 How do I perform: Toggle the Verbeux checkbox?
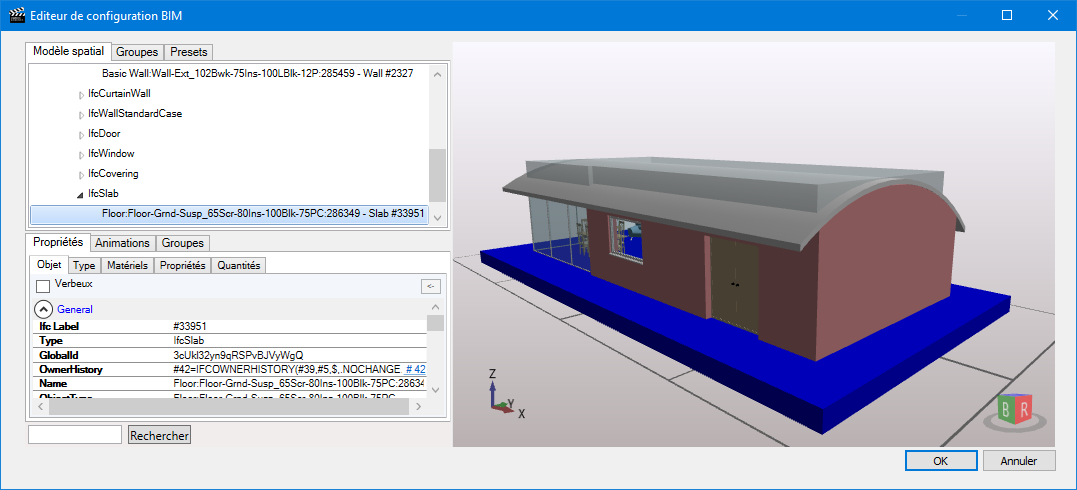coord(43,286)
